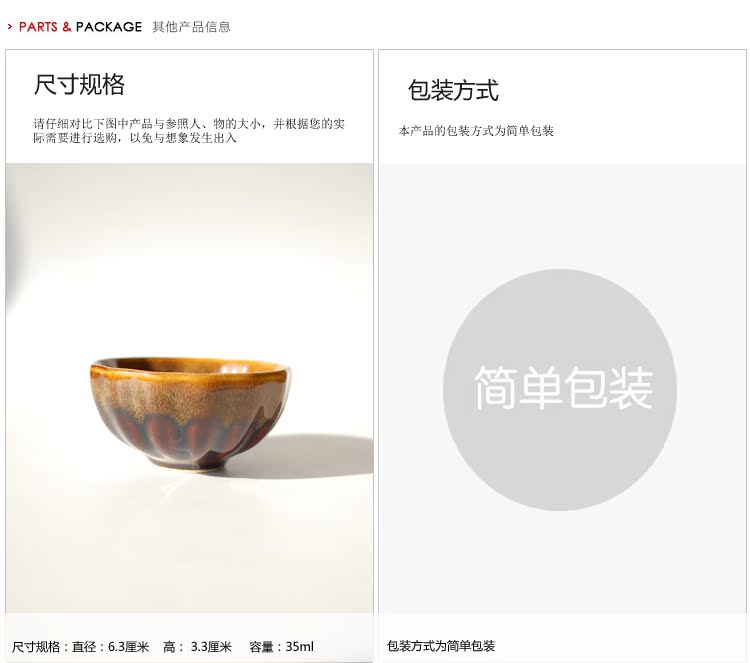Click the 其他产品信息 subtitle text
The height and width of the screenshot is (663, 750).
(191, 27)
